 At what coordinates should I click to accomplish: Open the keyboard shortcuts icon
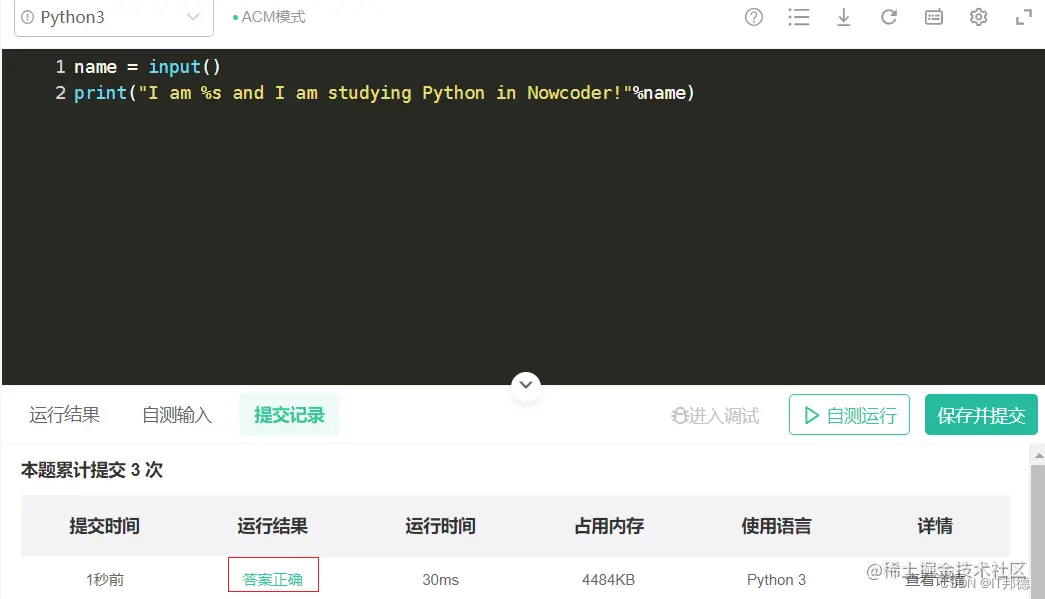coord(934,17)
